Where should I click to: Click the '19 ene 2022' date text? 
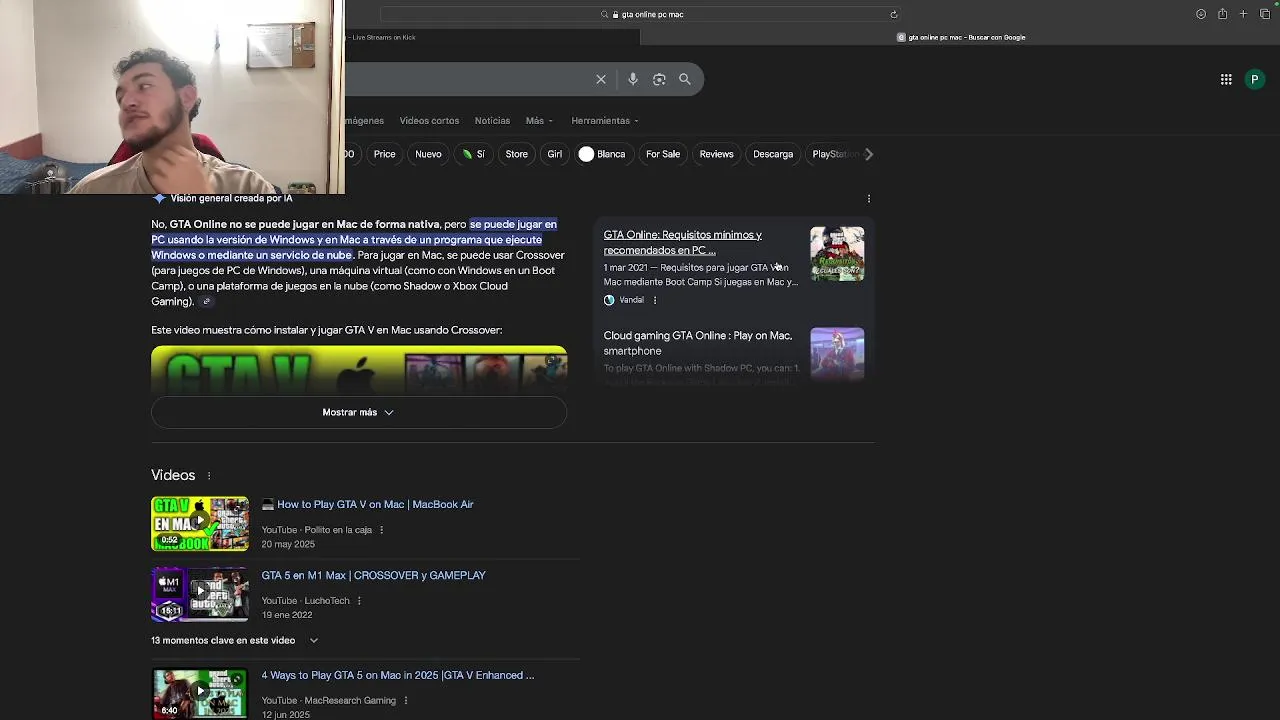[x=286, y=615]
